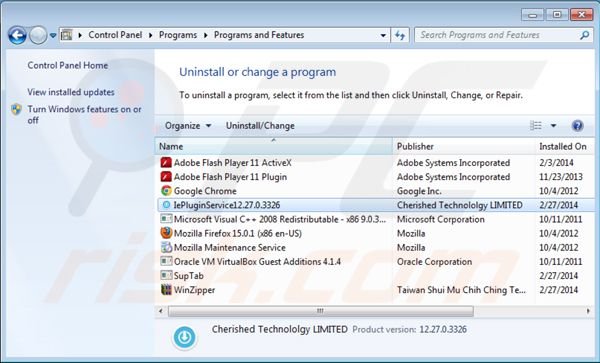The height and width of the screenshot is (363, 600).
Task: Open the view options dropdown arrow
Action: point(553,125)
